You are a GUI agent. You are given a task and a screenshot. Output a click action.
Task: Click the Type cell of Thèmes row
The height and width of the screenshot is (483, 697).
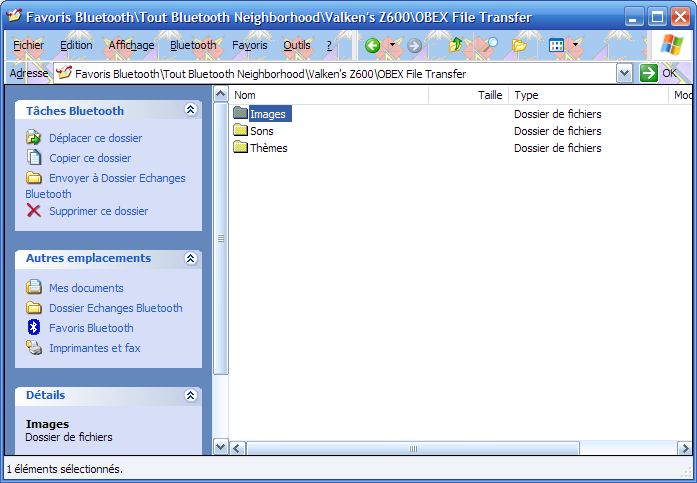tap(557, 148)
